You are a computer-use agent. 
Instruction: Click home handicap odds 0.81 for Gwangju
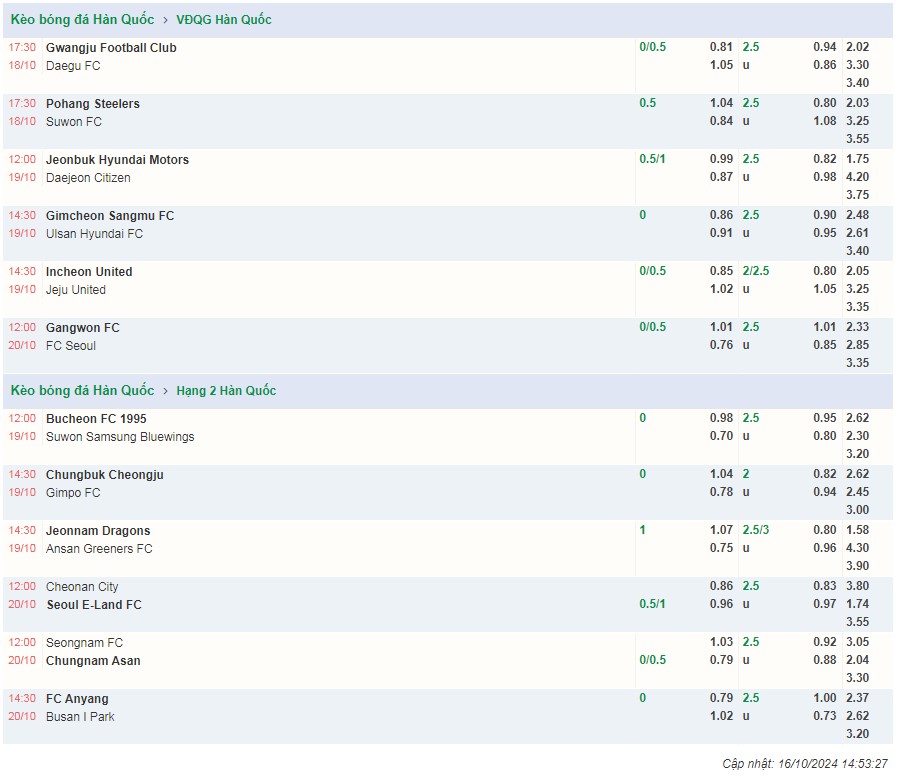click(721, 47)
